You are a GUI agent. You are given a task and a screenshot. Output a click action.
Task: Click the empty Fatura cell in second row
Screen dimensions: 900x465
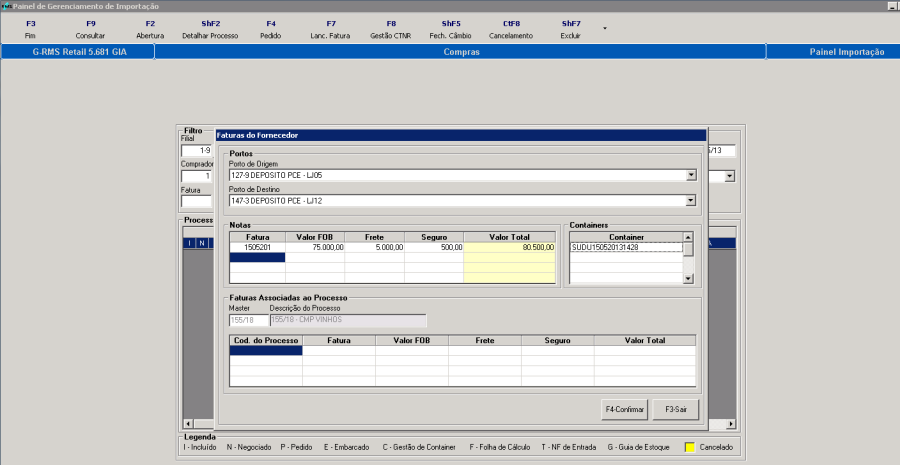click(x=257, y=257)
